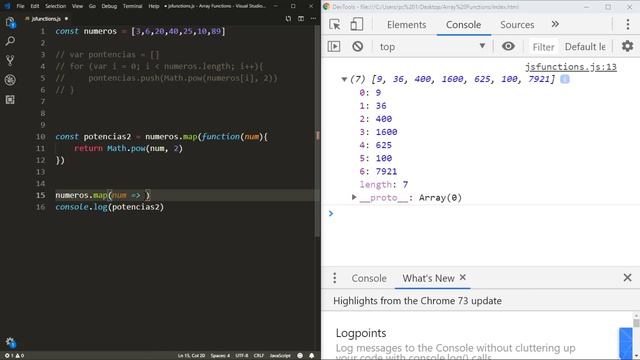Open the Terminal menu
This screenshot has height=360, width=640.
133,6
